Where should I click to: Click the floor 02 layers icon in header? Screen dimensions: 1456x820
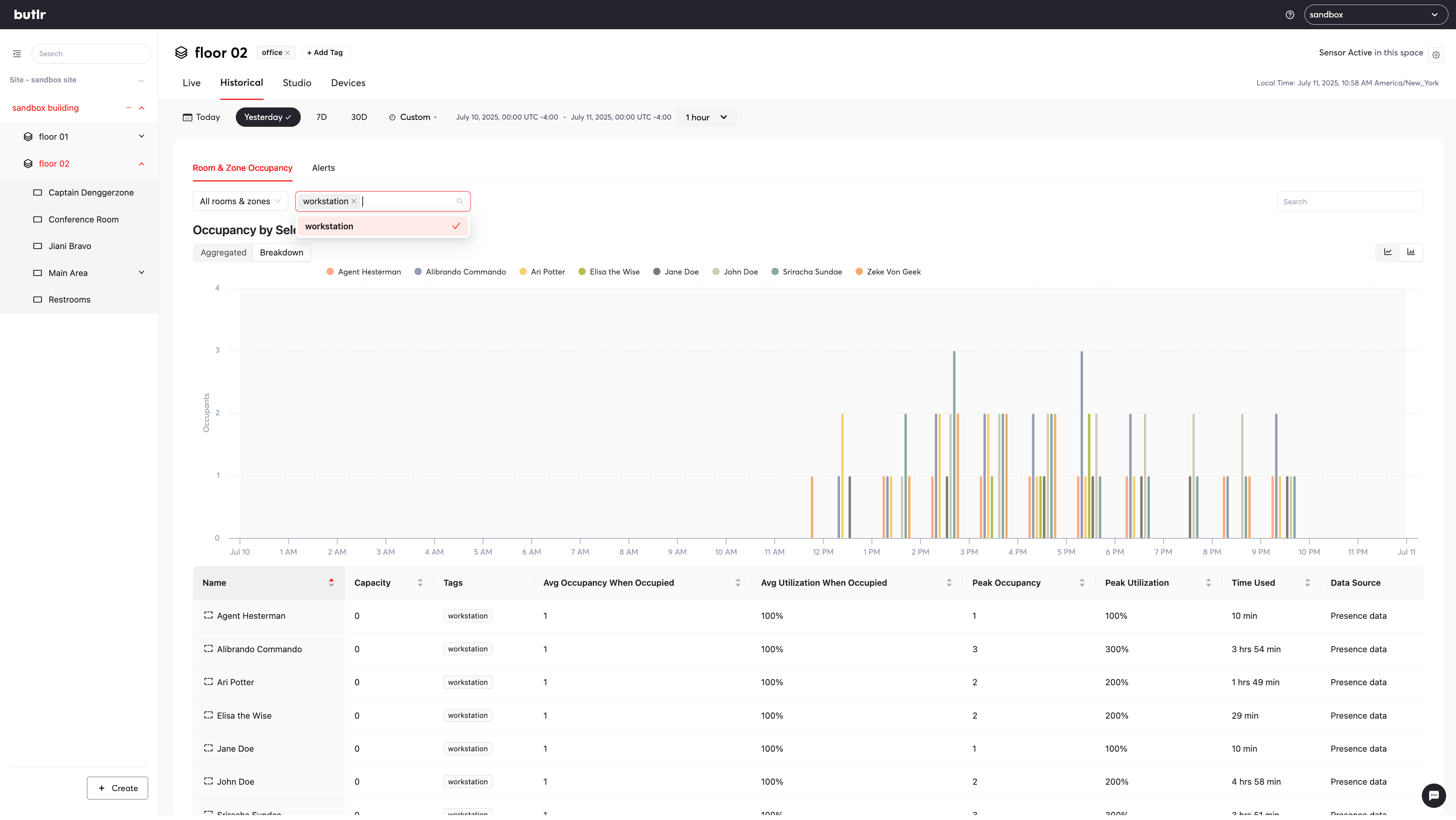(x=181, y=52)
